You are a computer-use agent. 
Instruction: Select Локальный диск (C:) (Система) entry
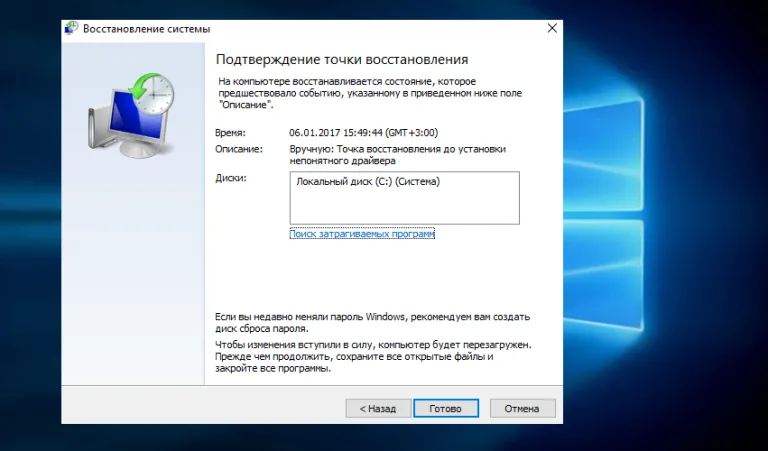368,182
